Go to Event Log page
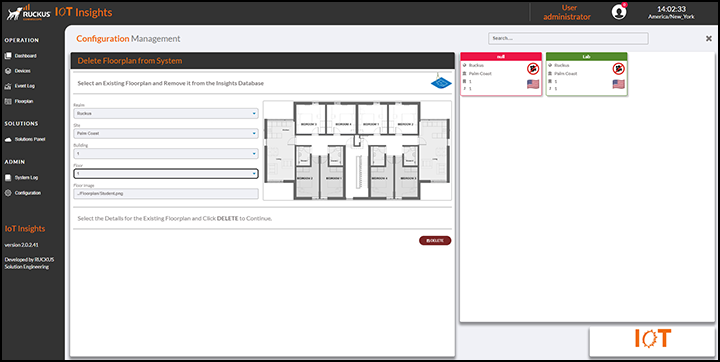Image resolution: width=720 pixels, height=362 pixels. click(x=24, y=86)
